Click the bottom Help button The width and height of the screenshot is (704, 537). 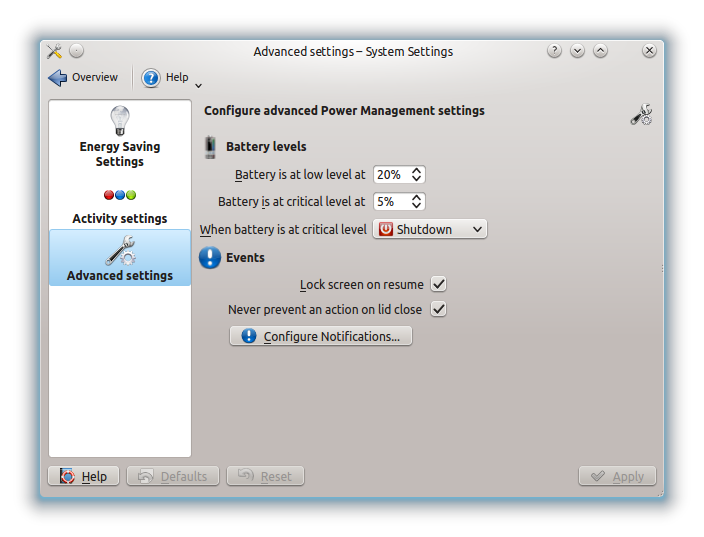coord(84,476)
